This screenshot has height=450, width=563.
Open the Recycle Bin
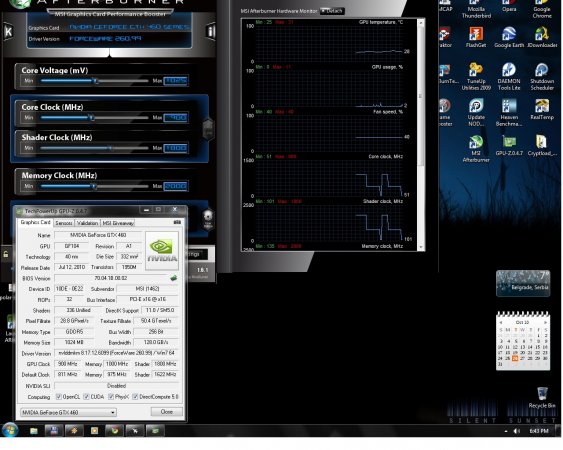pyautogui.click(x=542, y=397)
